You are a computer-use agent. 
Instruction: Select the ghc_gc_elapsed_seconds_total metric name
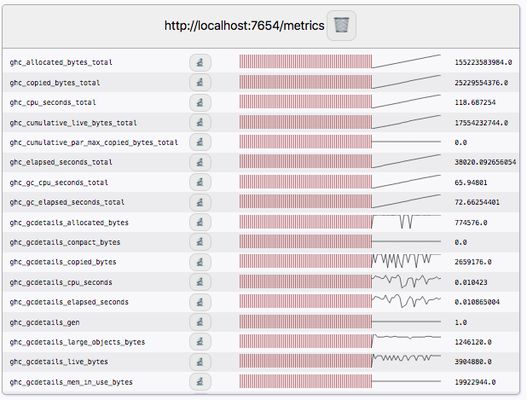coord(67,202)
